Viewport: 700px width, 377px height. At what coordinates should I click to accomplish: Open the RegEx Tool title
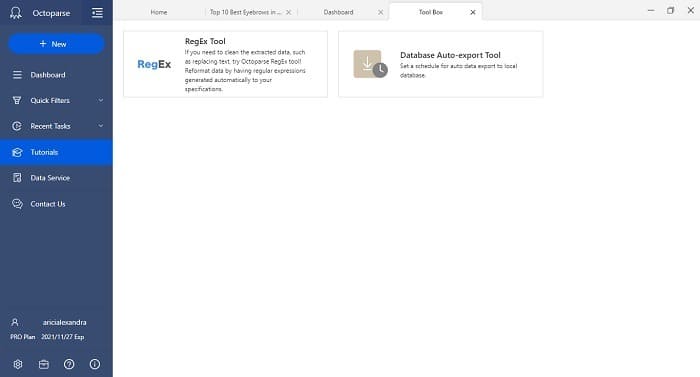click(x=205, y=41)
